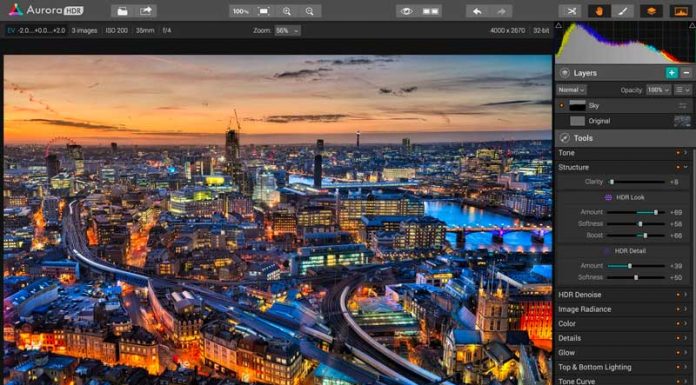696x385 pixels.
Task: Click the orange layers stack icon
Action: 651,11
